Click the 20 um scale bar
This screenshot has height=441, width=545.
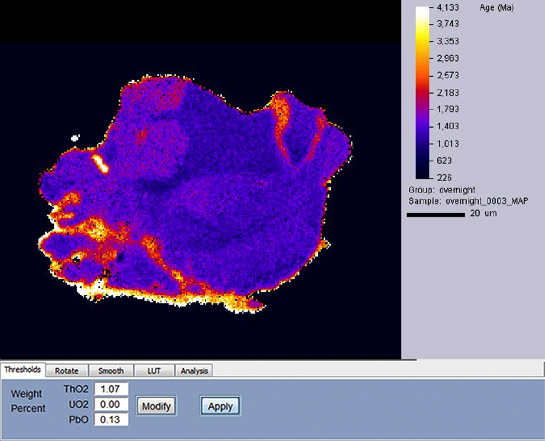tap(436, 215)
